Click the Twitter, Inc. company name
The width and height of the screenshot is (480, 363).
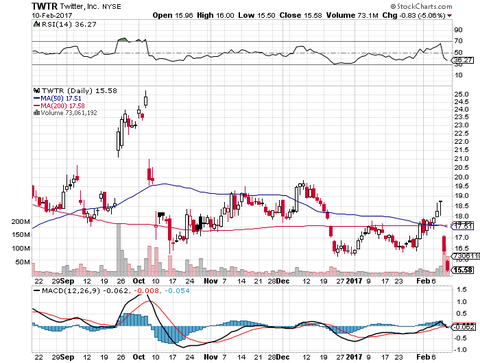pos(79,6)
